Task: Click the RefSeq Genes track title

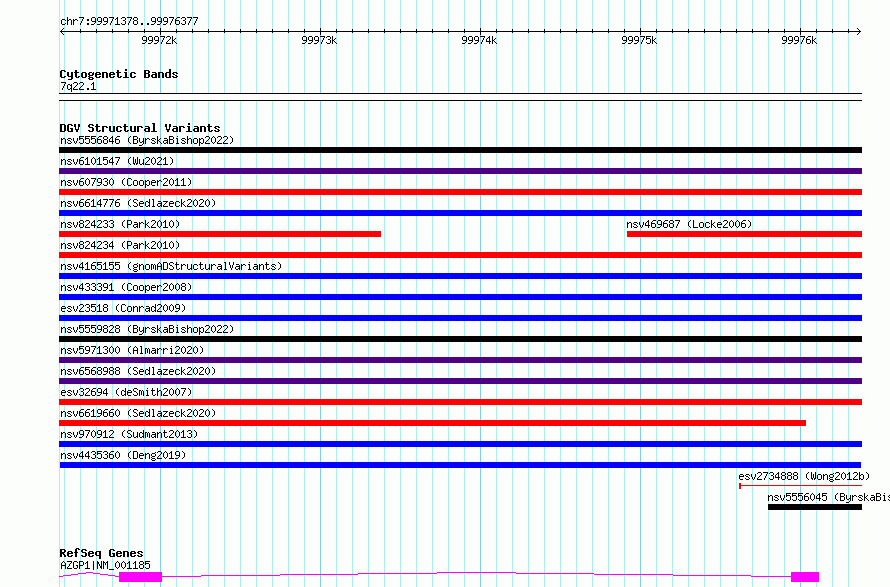Action: [x=101, y=554]
